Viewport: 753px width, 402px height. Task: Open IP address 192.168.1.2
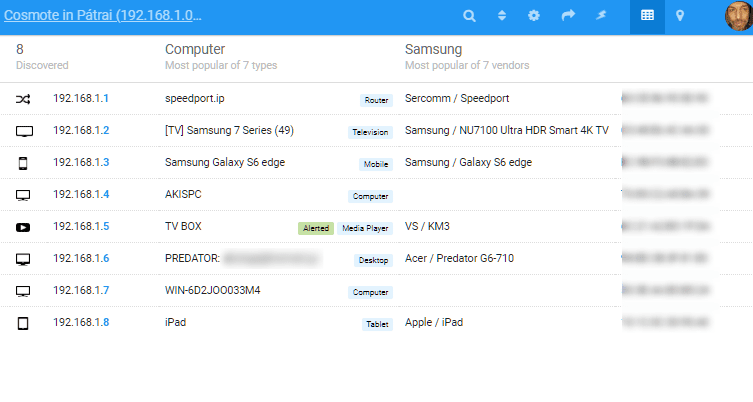point(81,130)
